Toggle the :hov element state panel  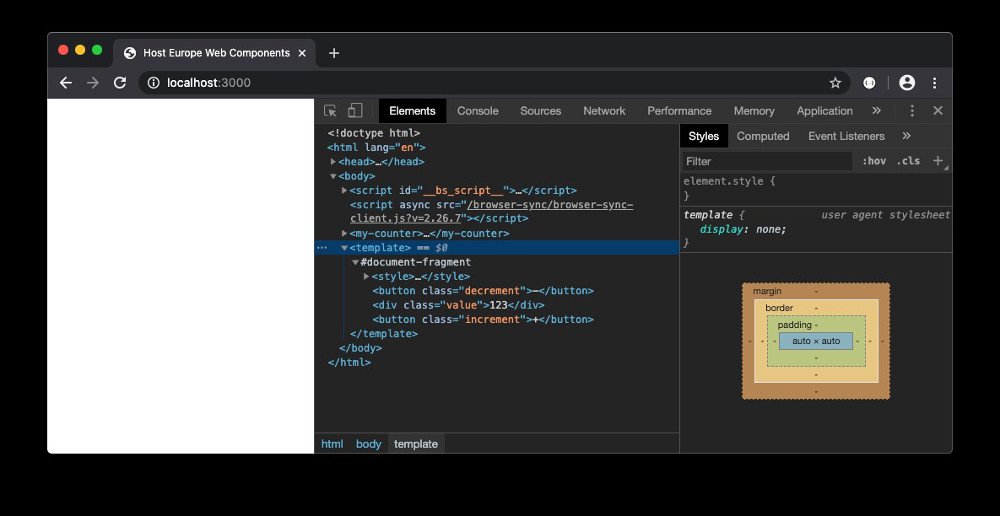[874, 161]
